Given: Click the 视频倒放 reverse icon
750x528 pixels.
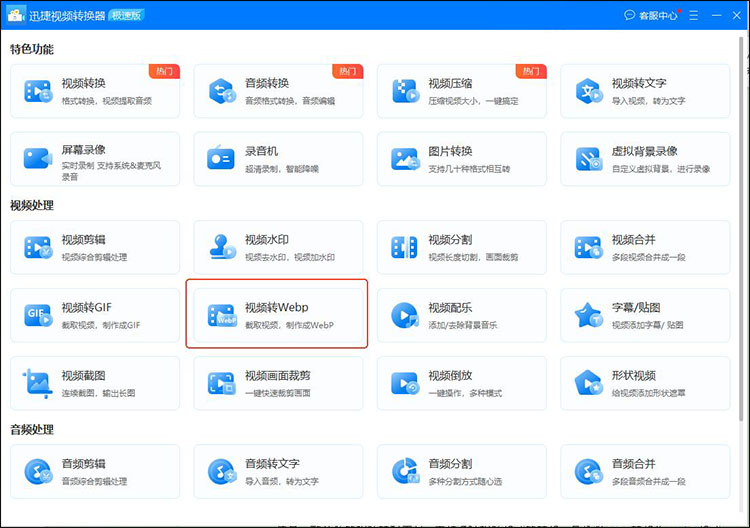Looking at the screenshot, I should (x=406, y=384).
